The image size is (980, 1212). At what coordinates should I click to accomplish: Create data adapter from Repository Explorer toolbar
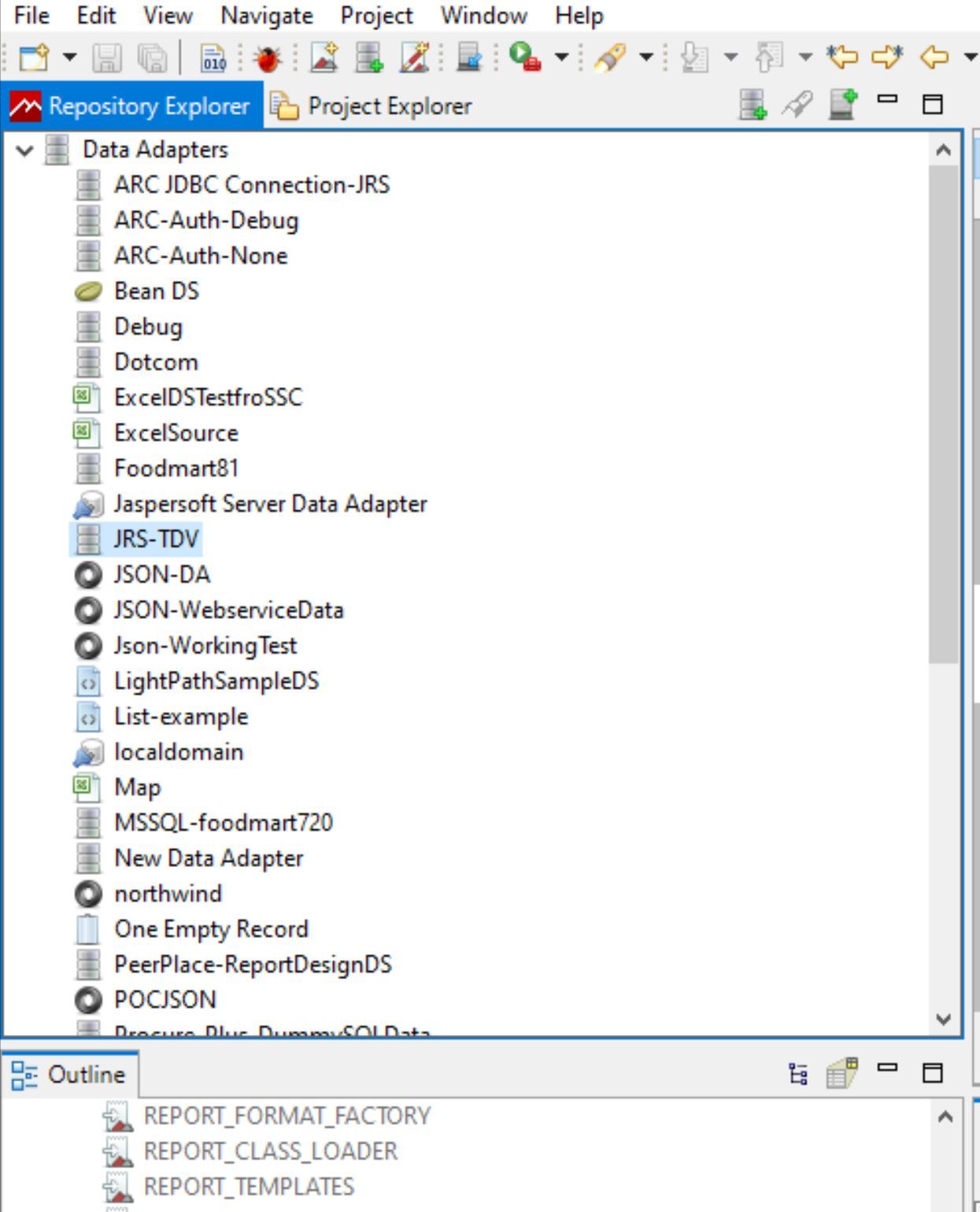click(x=753, y=105)
